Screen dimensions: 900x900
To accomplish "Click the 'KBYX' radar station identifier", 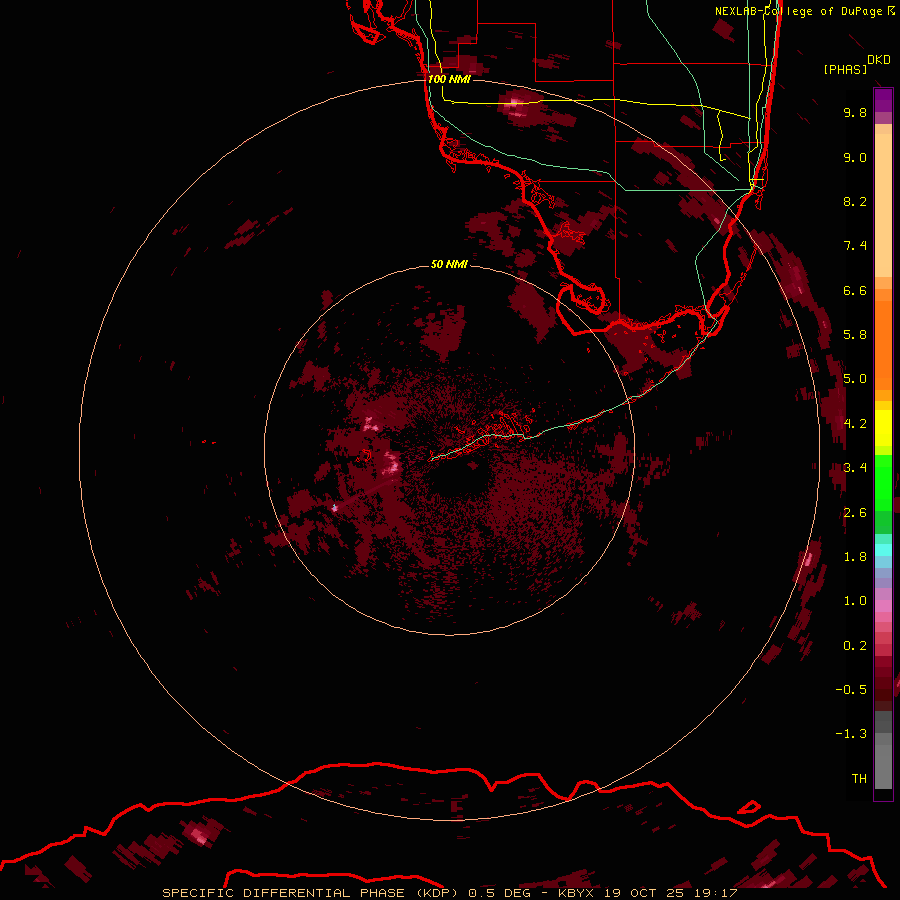I will (577, 893).
